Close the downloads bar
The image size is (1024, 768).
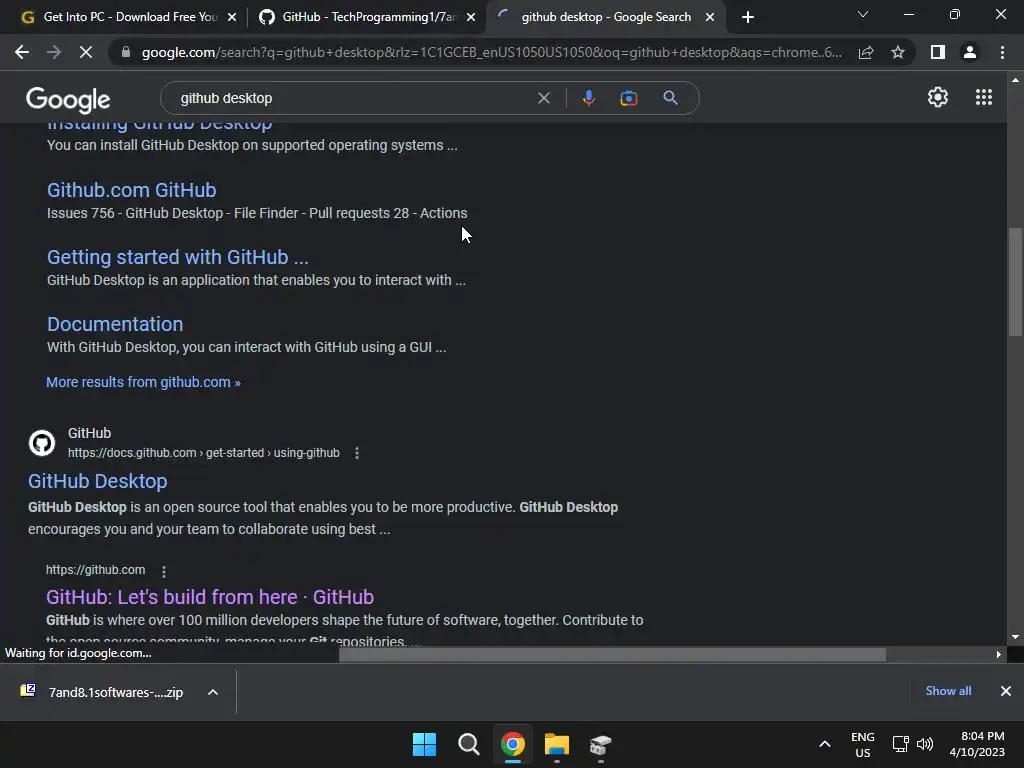tap(1006, 691)
